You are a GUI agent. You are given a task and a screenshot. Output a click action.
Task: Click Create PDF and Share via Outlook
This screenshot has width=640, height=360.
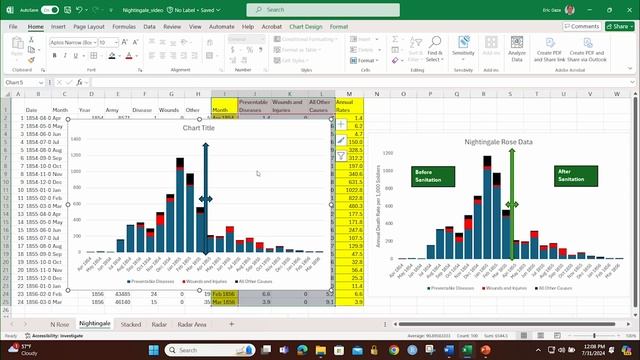(587, 49)
